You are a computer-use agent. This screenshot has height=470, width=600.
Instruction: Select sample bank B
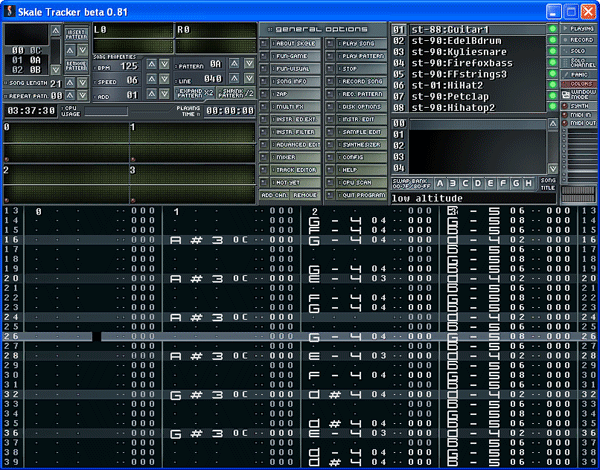pos(453,184)
